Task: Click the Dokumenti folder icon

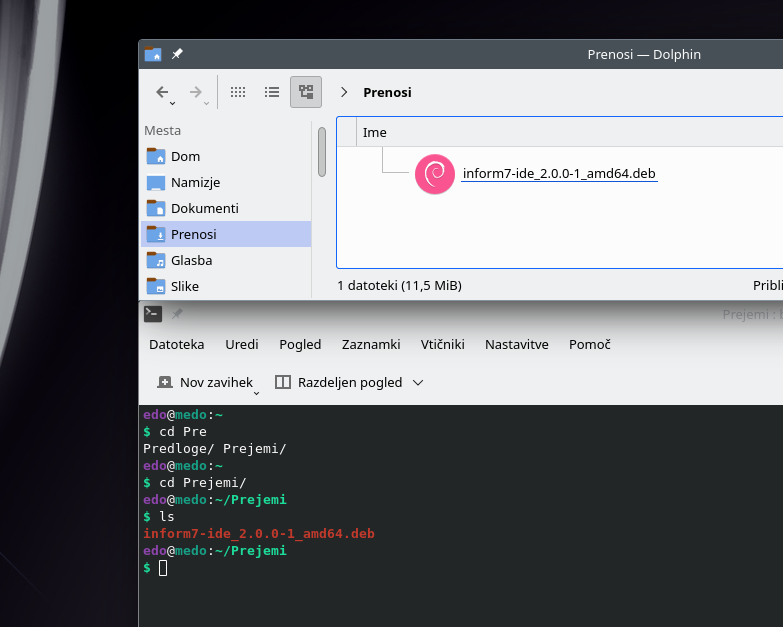Action: [x=156, y=208]
